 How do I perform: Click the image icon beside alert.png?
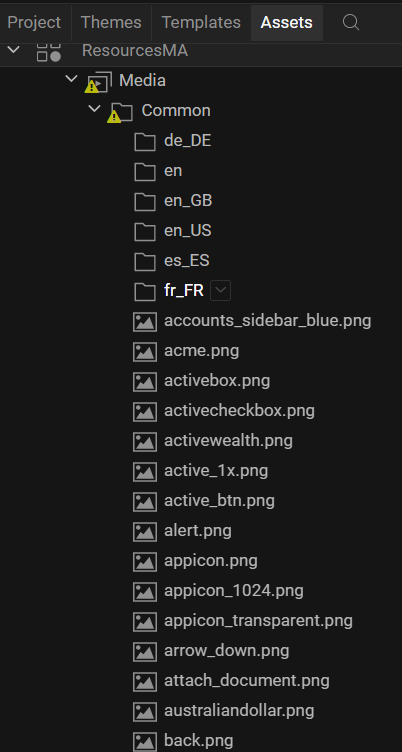tap(145, 531)
